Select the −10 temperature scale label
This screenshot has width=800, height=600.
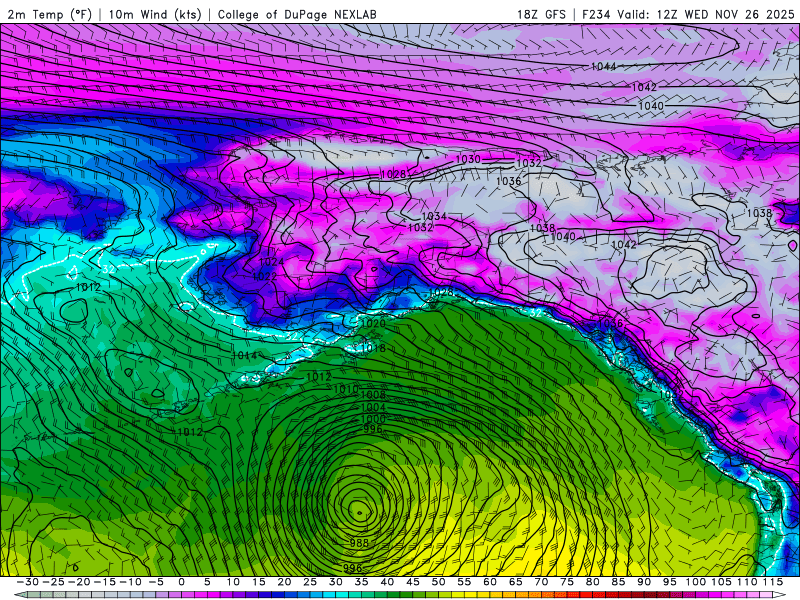tap(130, 582)
